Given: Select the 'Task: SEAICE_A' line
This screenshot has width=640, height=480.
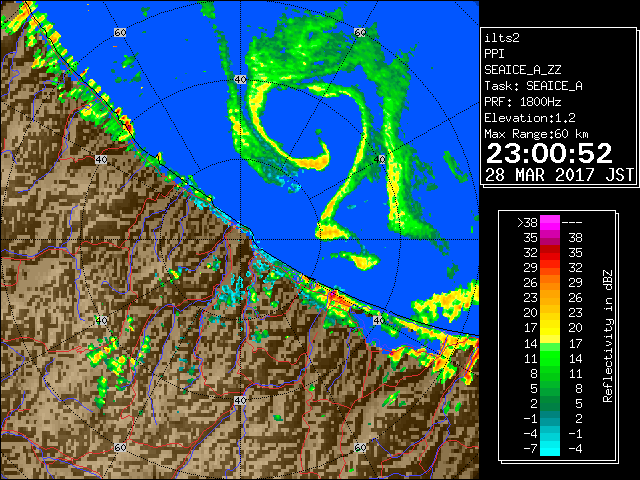Looking at the screenshot, I should pos(533,86).
